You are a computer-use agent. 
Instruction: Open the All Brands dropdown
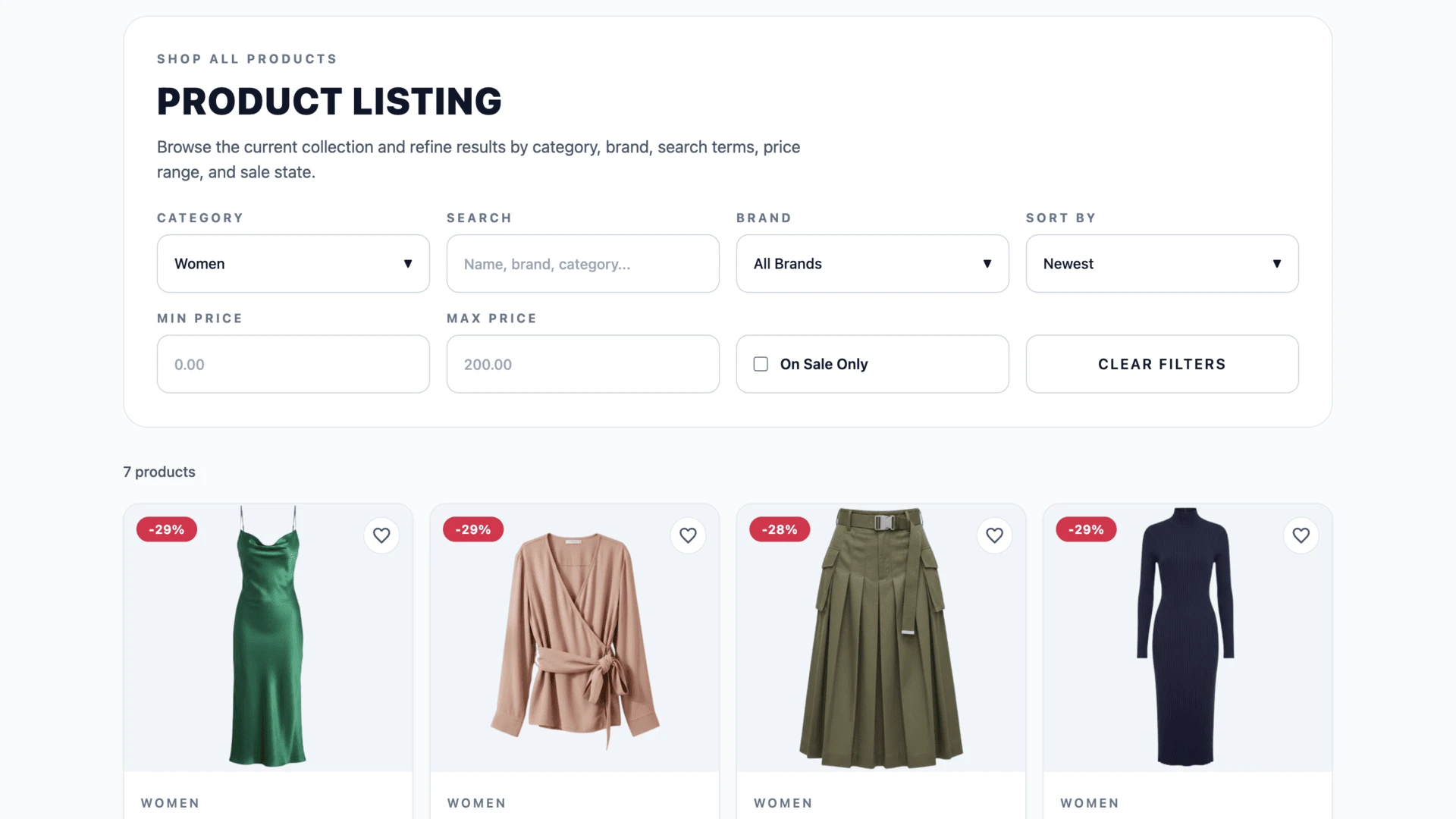(873, 264)
